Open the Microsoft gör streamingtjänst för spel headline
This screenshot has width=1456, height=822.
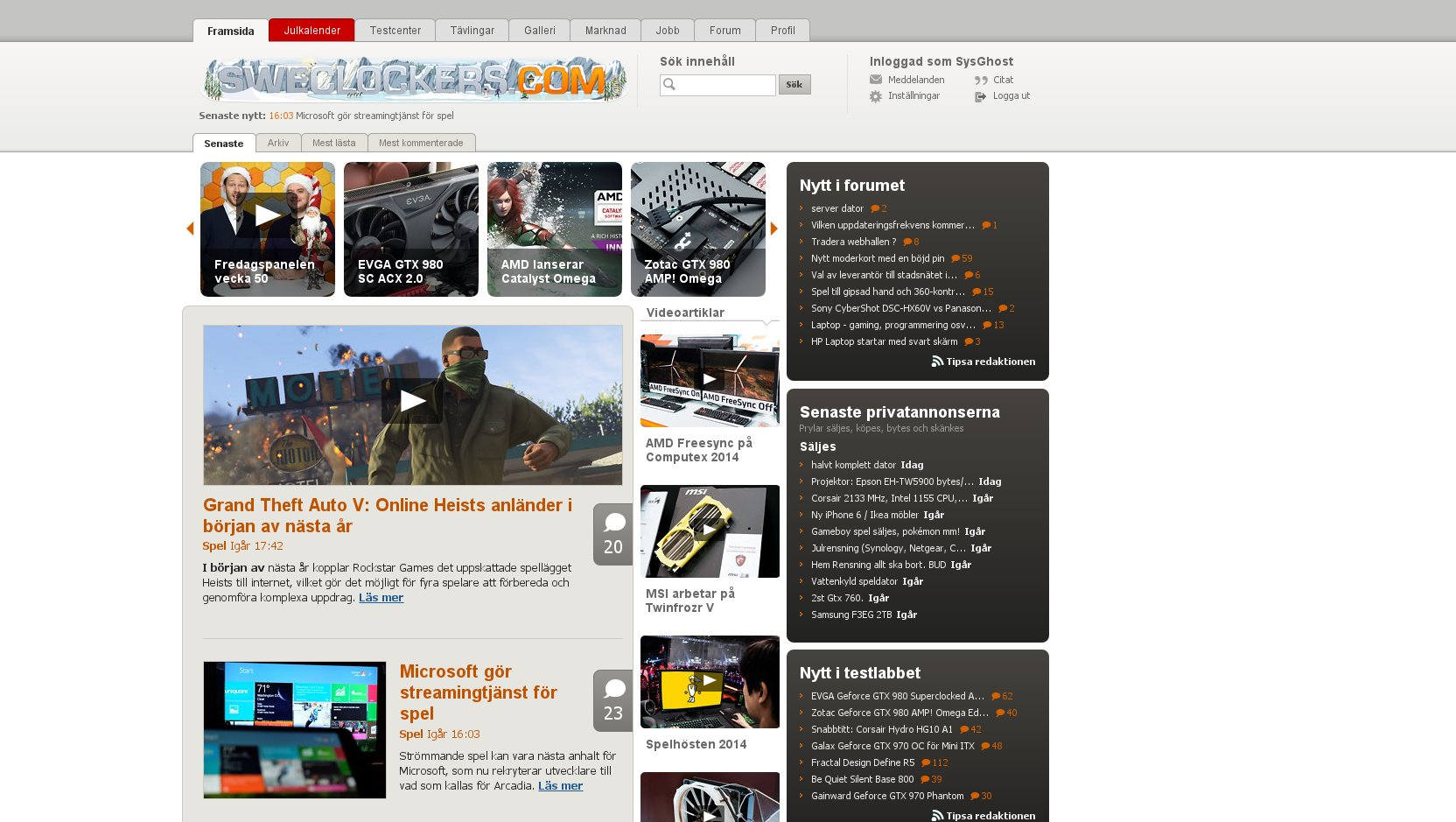(x=479, y=692)
